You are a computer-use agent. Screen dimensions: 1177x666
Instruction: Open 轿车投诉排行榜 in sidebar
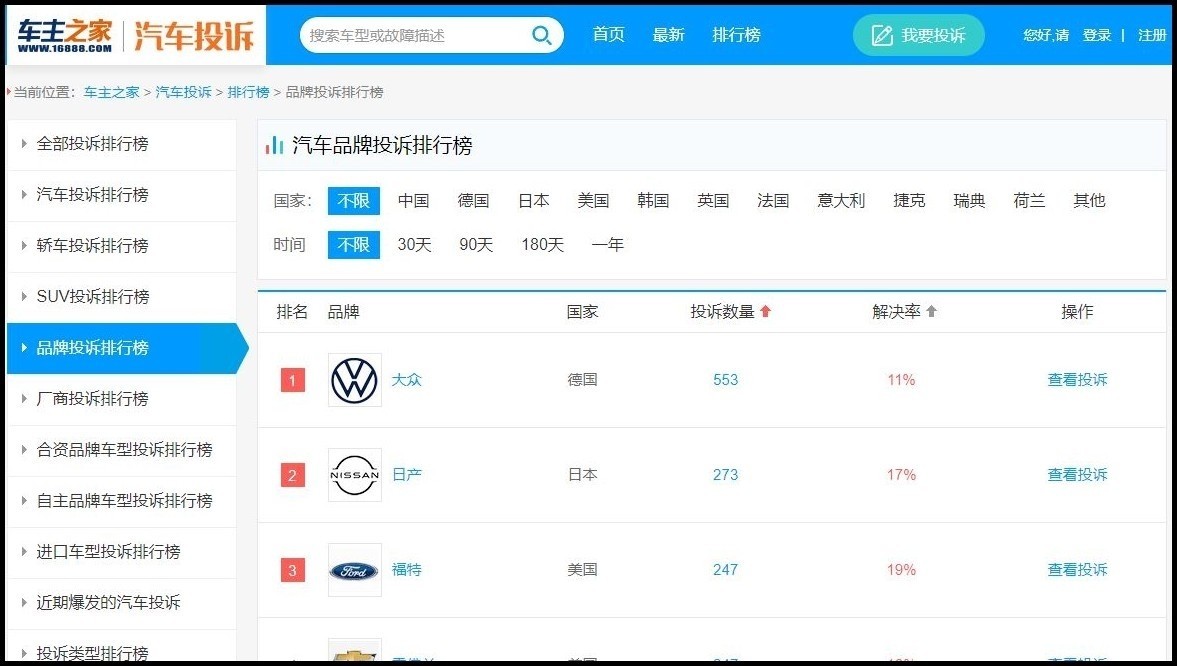point(122,246)
